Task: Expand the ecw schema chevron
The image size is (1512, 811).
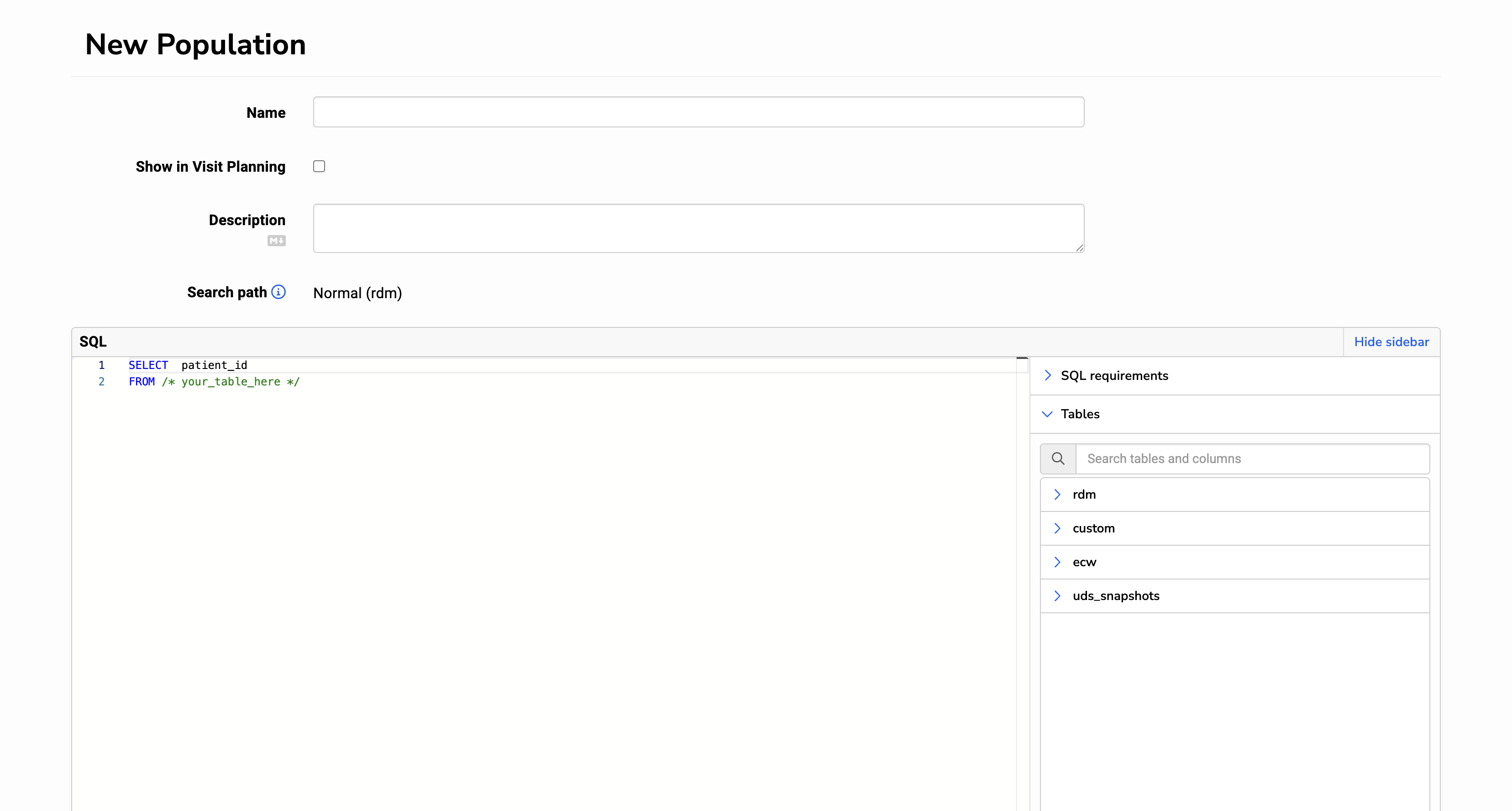Action: click(1057, 562)
